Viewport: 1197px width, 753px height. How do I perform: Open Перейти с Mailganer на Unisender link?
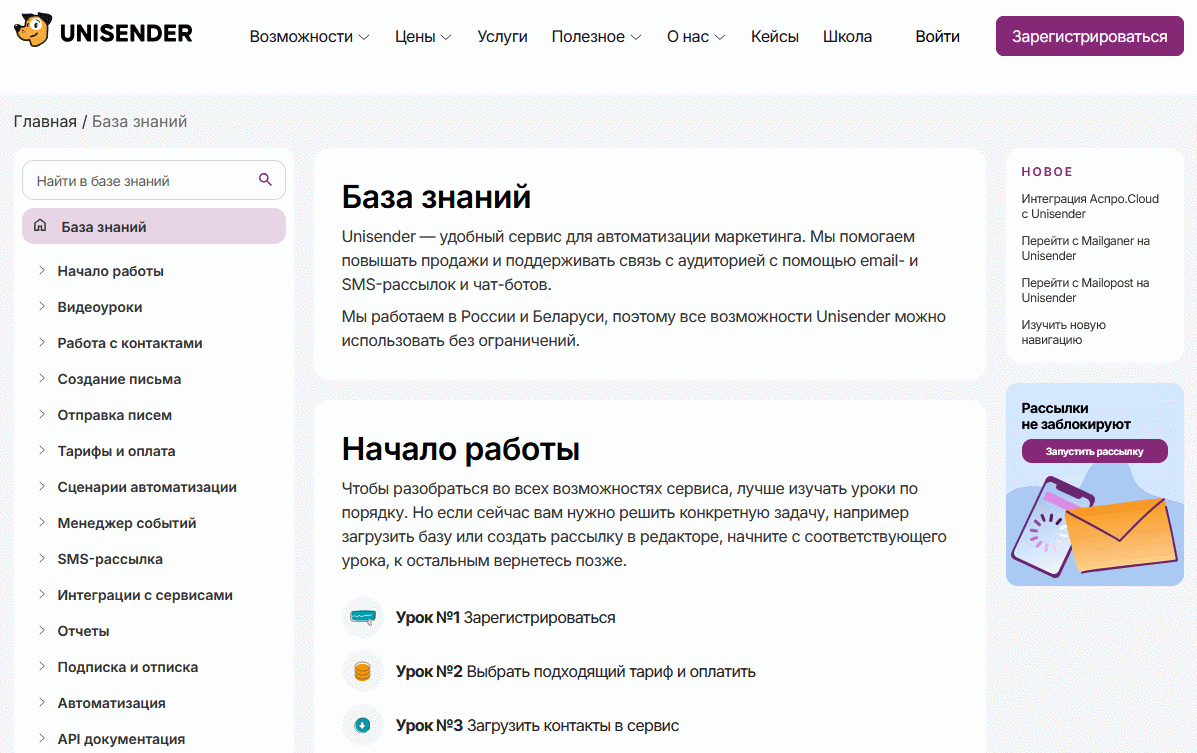1085,248
